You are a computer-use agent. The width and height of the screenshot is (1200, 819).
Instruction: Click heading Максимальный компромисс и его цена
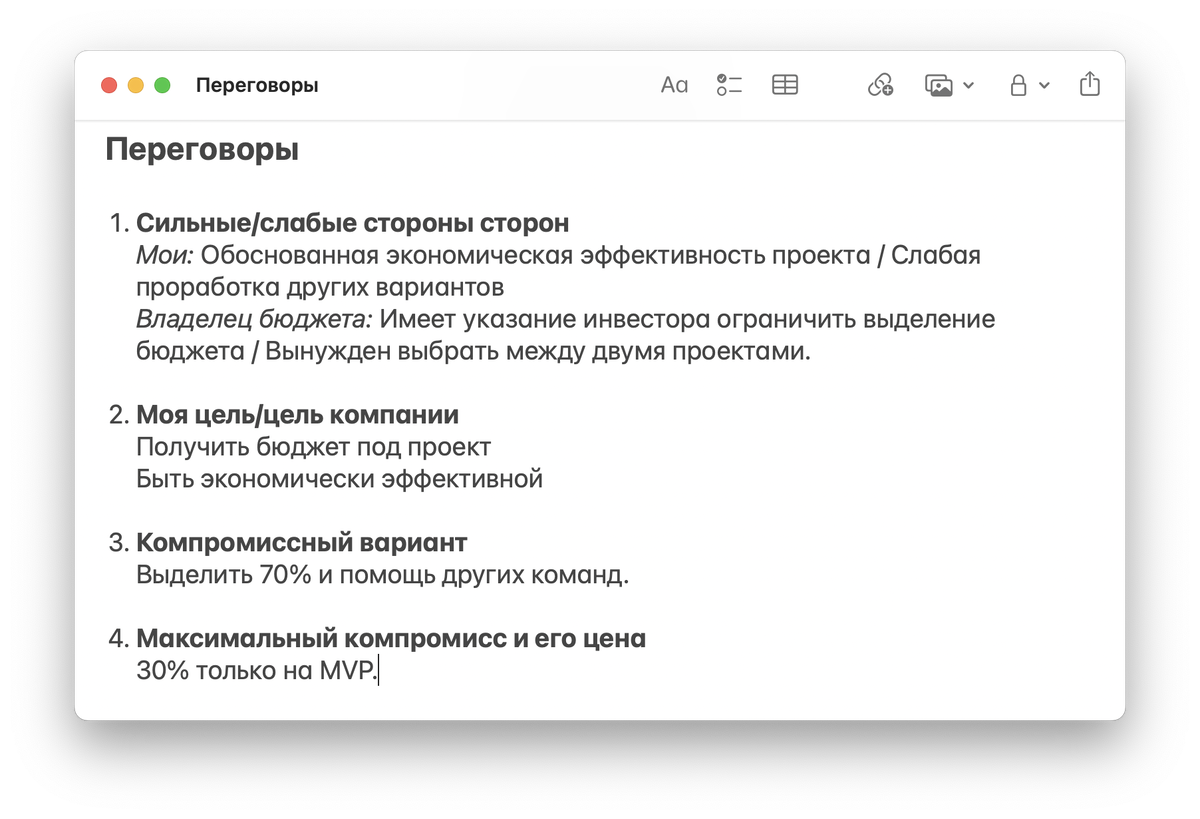click(390, 638)
